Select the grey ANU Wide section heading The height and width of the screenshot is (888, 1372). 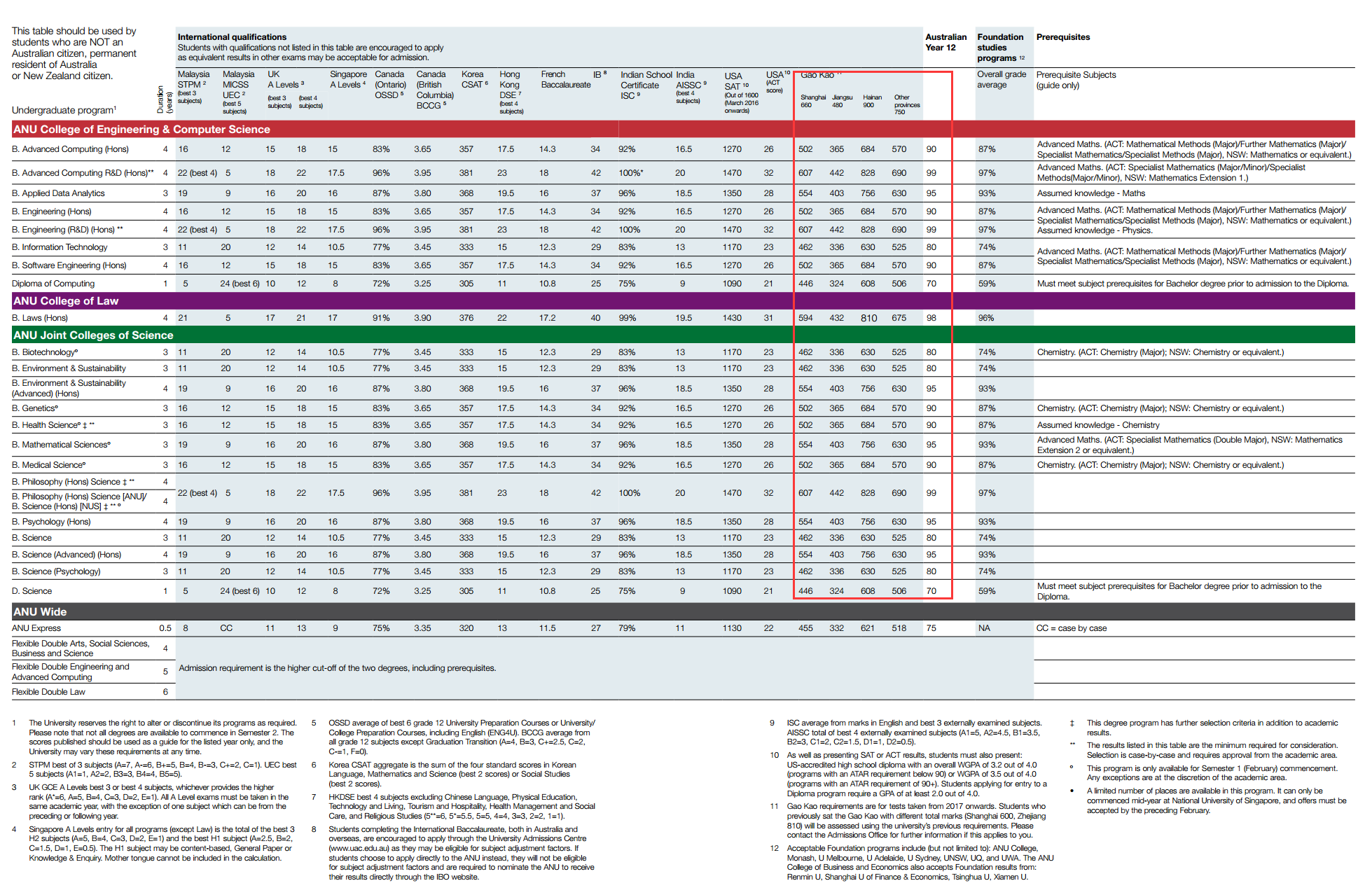click(x=40, y=612)
